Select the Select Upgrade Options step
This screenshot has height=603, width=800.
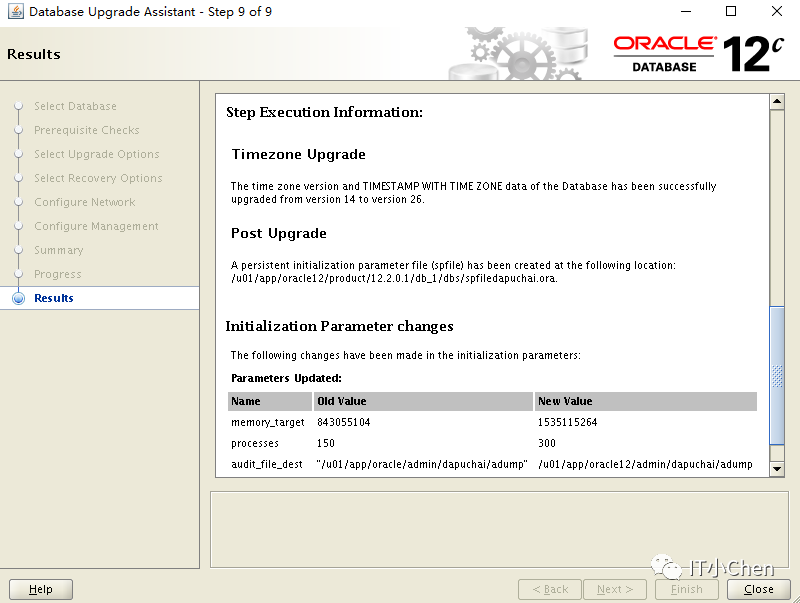(x=97, y=154)
